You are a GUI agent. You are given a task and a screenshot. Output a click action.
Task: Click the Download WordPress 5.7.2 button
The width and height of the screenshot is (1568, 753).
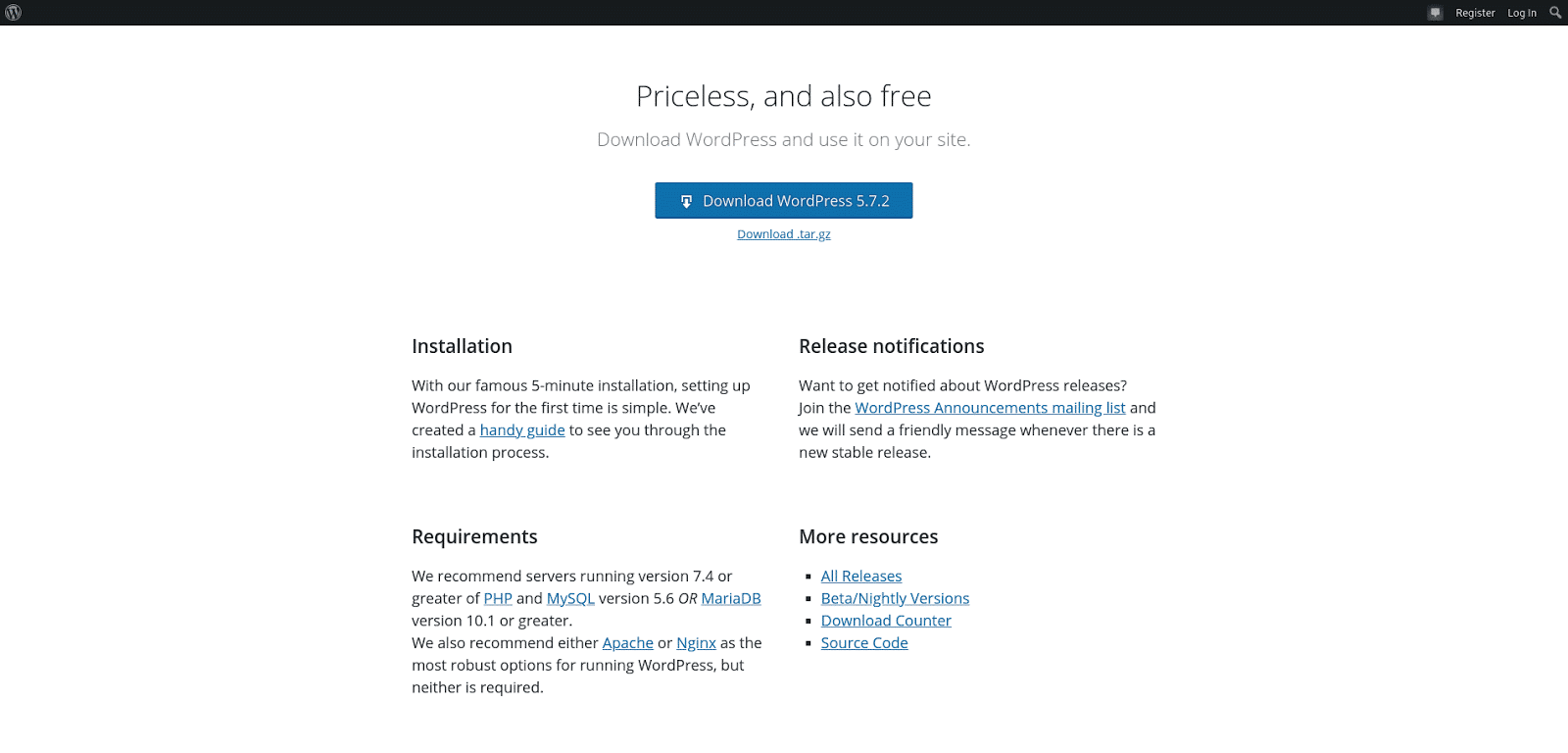(x=783, y=200)
